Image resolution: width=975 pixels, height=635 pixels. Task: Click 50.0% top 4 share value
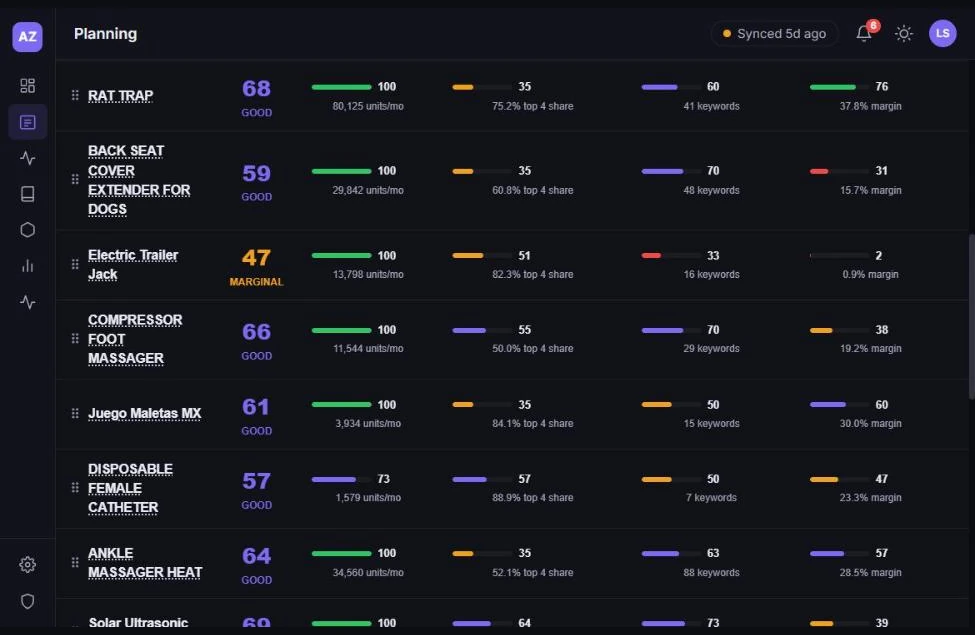click(x=532, y=348)
